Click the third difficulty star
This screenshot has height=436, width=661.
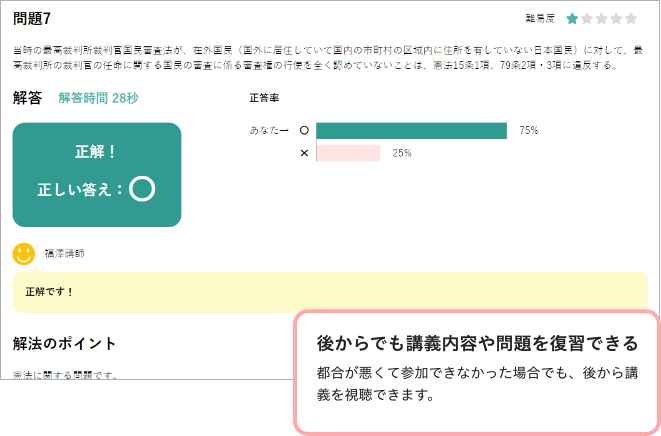pos(602,19)
